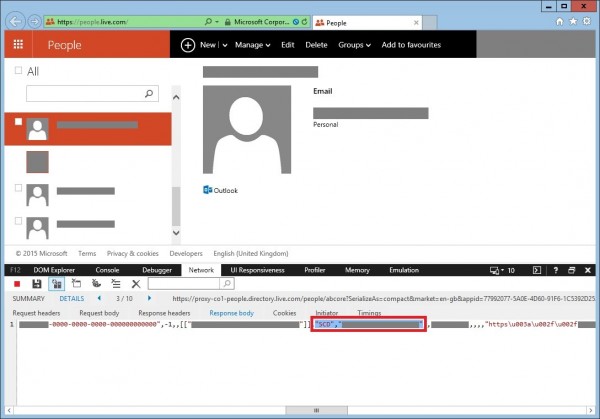Go to previous request with left arrow
Viewport: 600px width, 419px height.
point(99,298)
